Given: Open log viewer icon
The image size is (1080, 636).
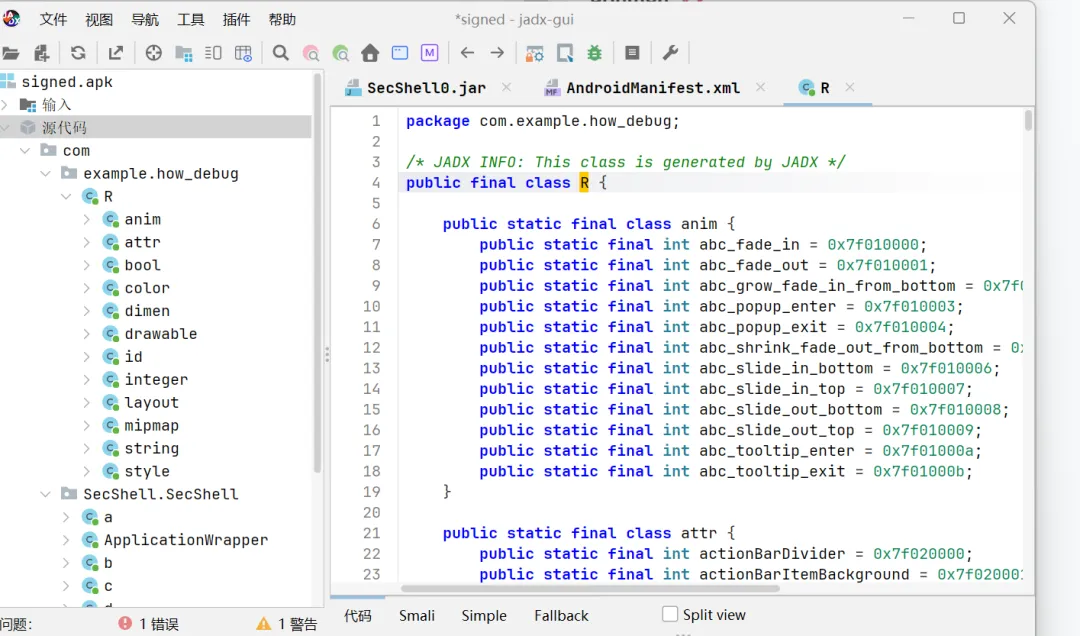Looking at the screenshot, I should point(632,53).
